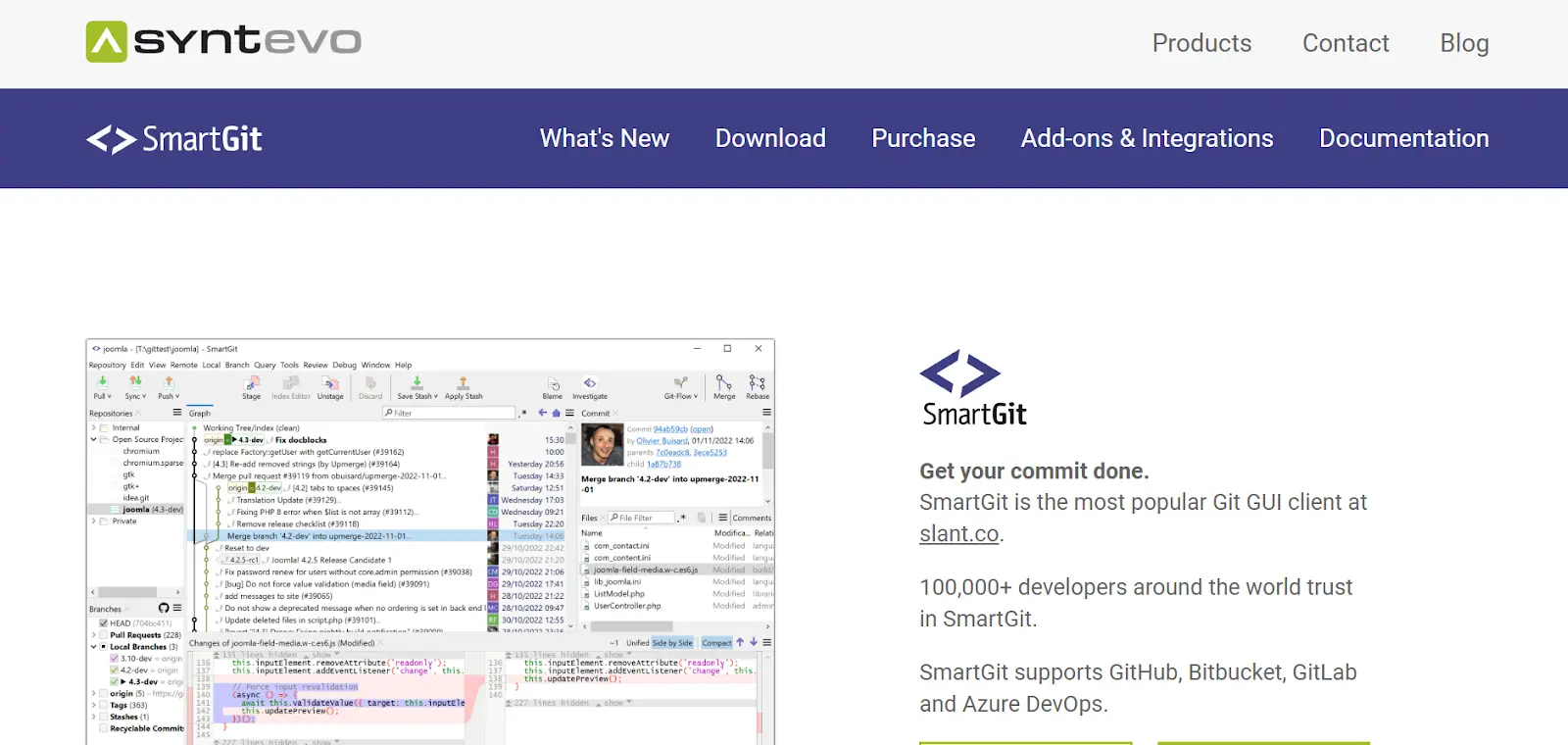The image size is (1568, 745).
Task: Open the Branch menu in the screenshot
Action: click(x=237, y=365)
